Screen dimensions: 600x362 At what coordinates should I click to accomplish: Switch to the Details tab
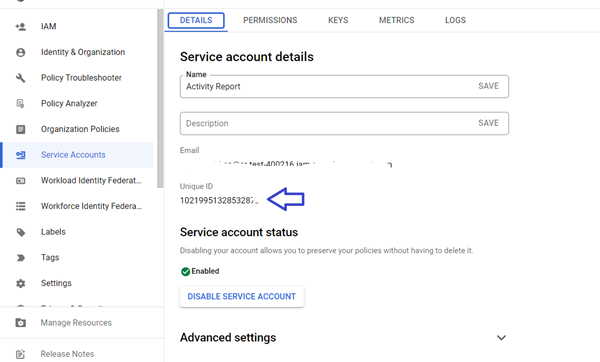[x=196, y=20]
